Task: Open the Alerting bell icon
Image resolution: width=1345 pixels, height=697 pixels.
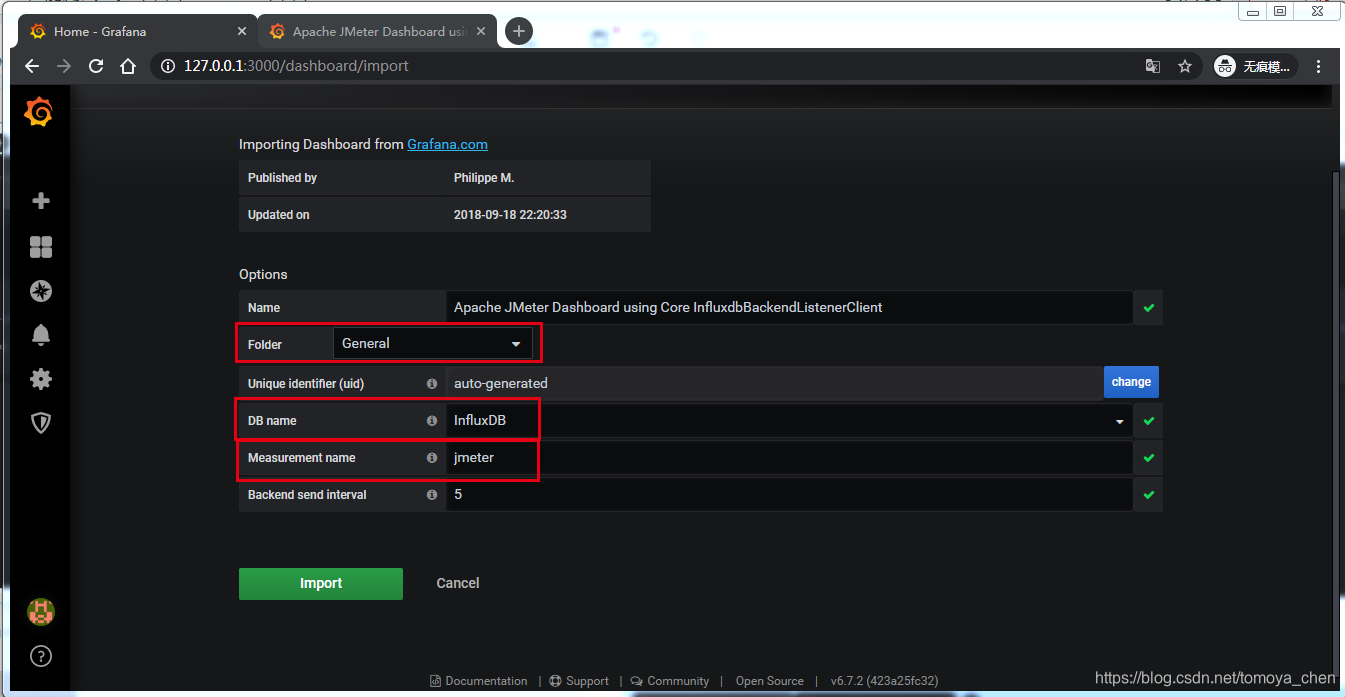Action: click(41, 335)
